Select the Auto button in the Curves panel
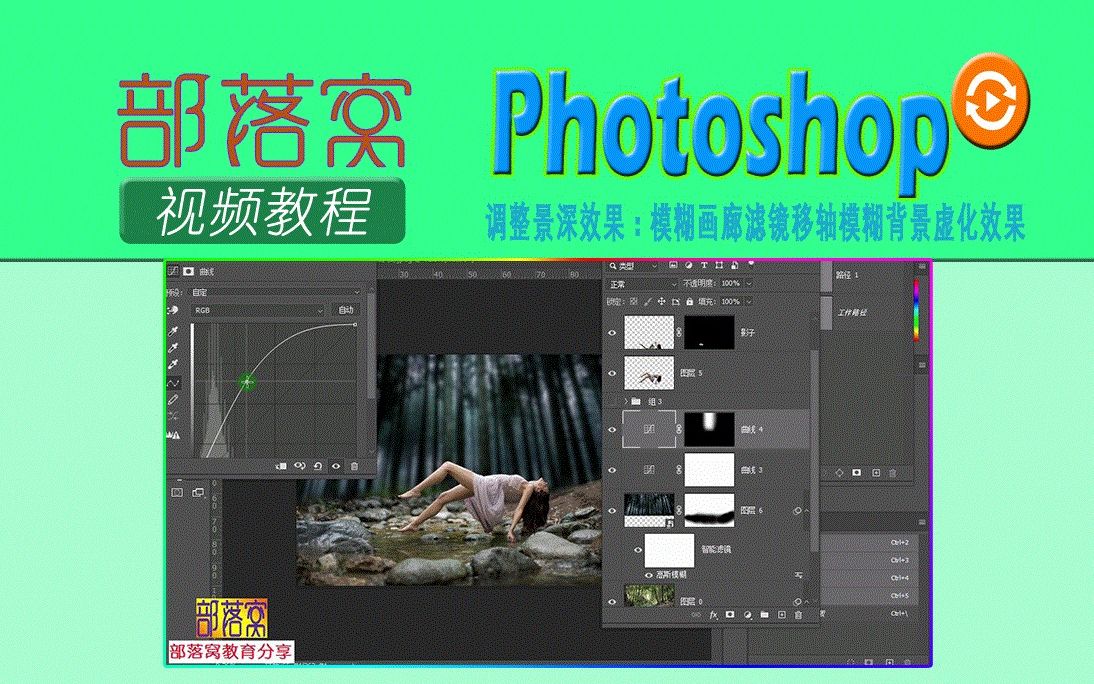 (x=347, y=310)
